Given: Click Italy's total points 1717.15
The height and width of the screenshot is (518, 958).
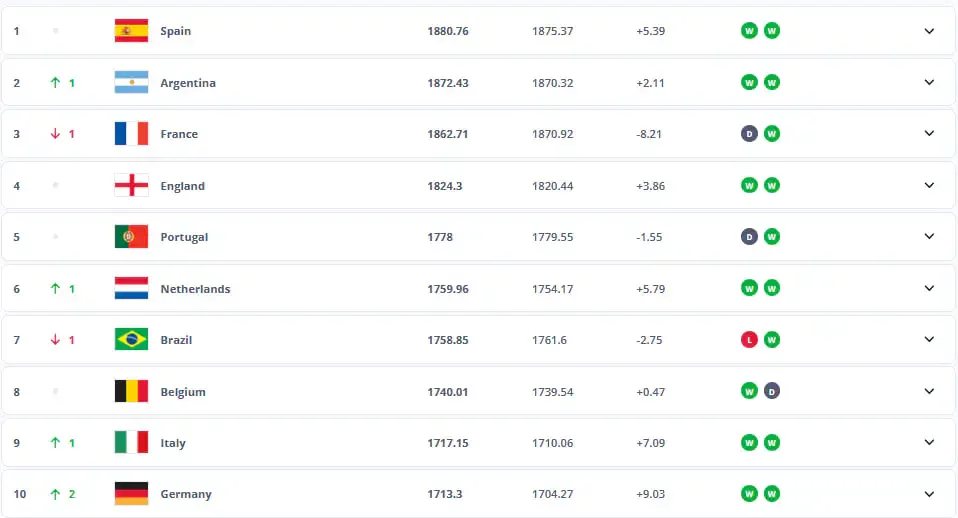Looking at the screenshot, I should (x=448, y=443).
